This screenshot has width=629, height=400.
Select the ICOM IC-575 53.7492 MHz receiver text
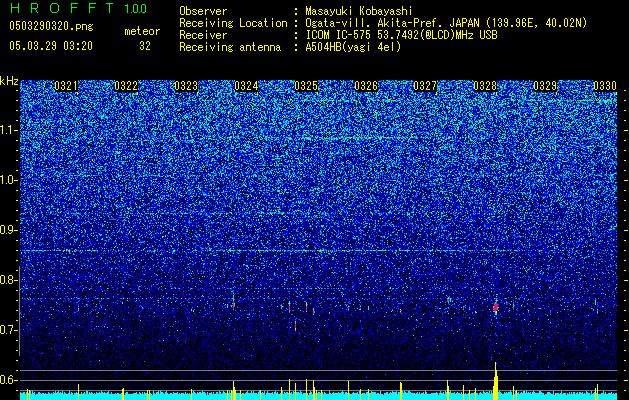click(x=401, y=35)
